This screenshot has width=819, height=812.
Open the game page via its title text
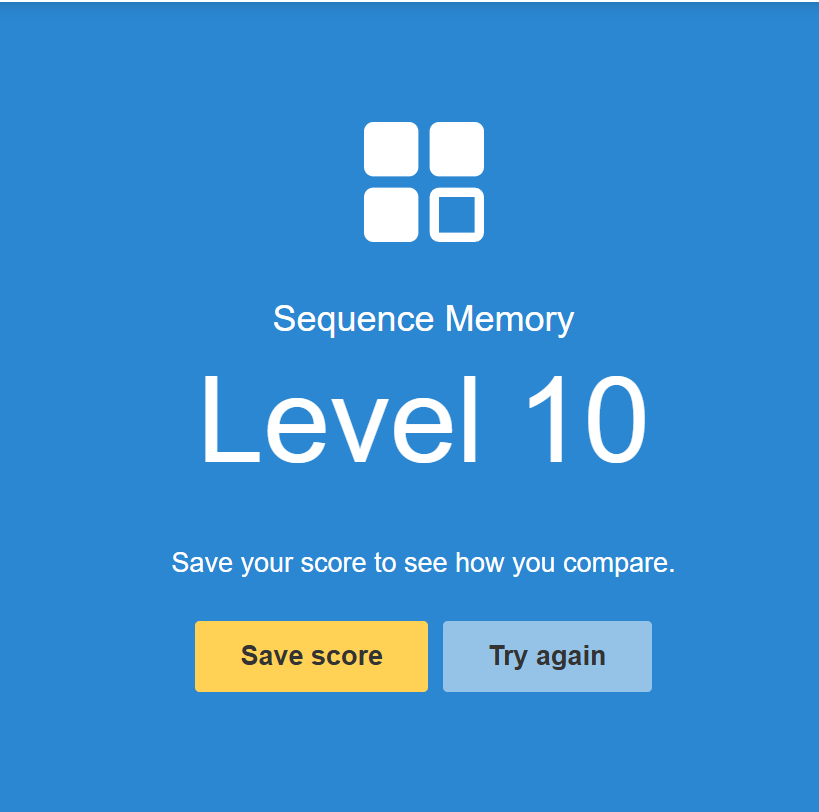click(x=423, y=318)
